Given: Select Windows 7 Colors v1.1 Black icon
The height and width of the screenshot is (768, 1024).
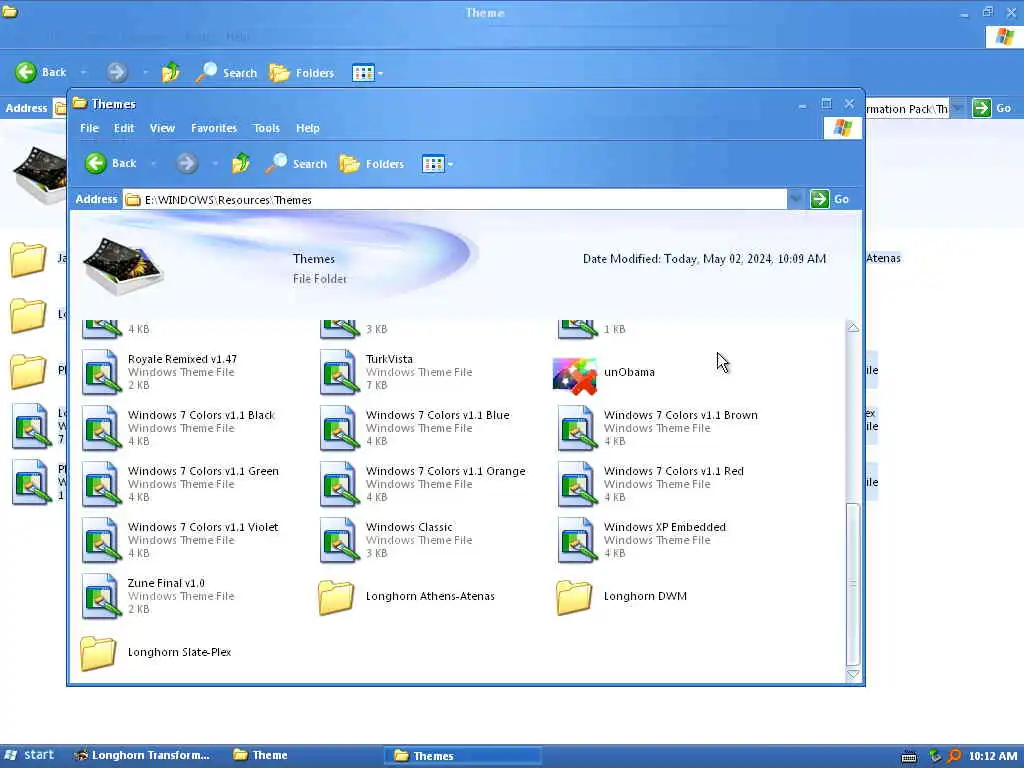Looking at the screenshot, I should 101,428.
